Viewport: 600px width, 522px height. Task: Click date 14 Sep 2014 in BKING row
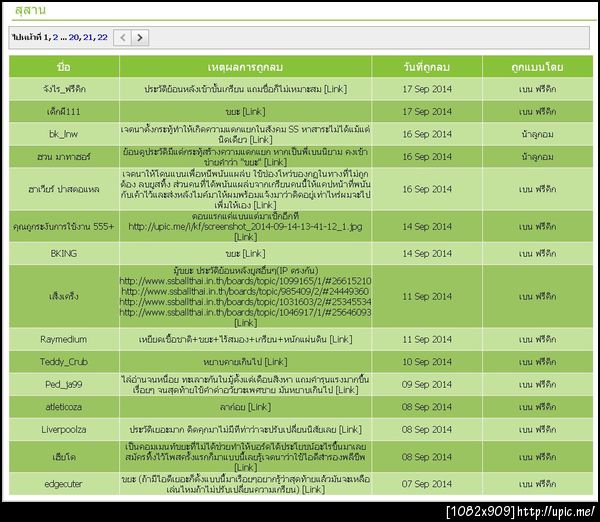(427, 254)
